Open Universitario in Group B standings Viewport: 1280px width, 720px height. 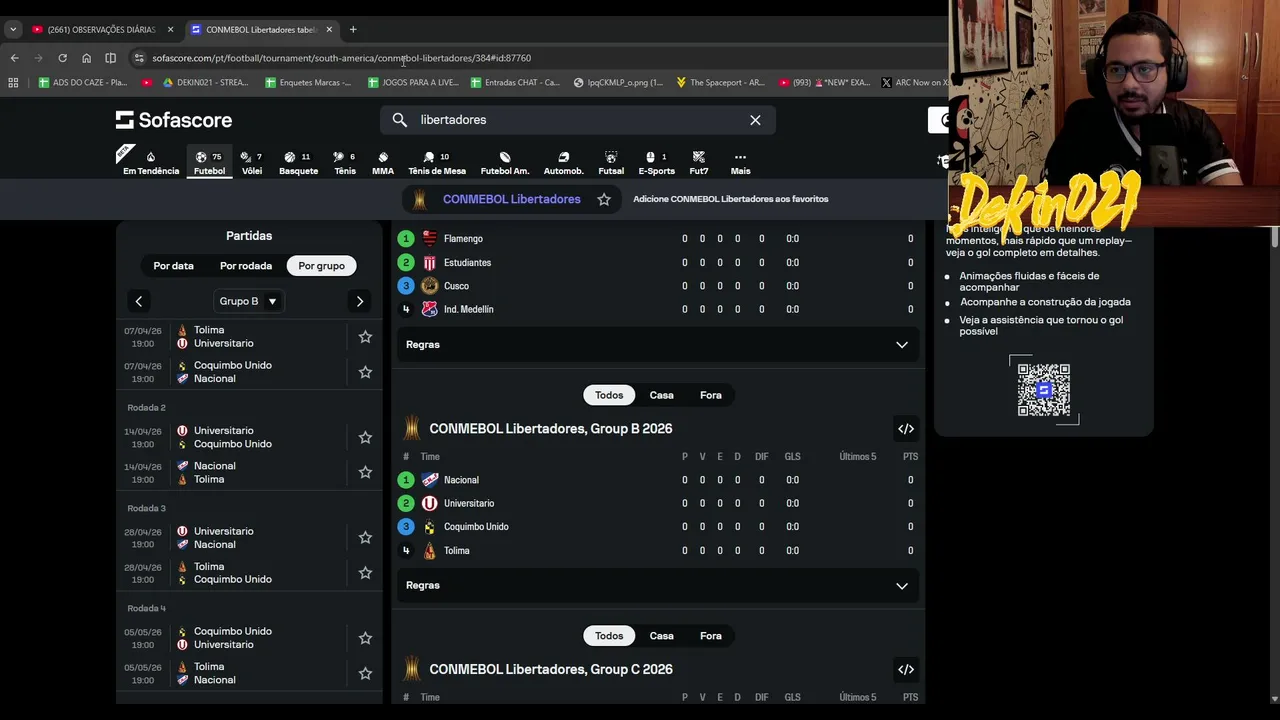pyautogui.click(x=658, y=503)
